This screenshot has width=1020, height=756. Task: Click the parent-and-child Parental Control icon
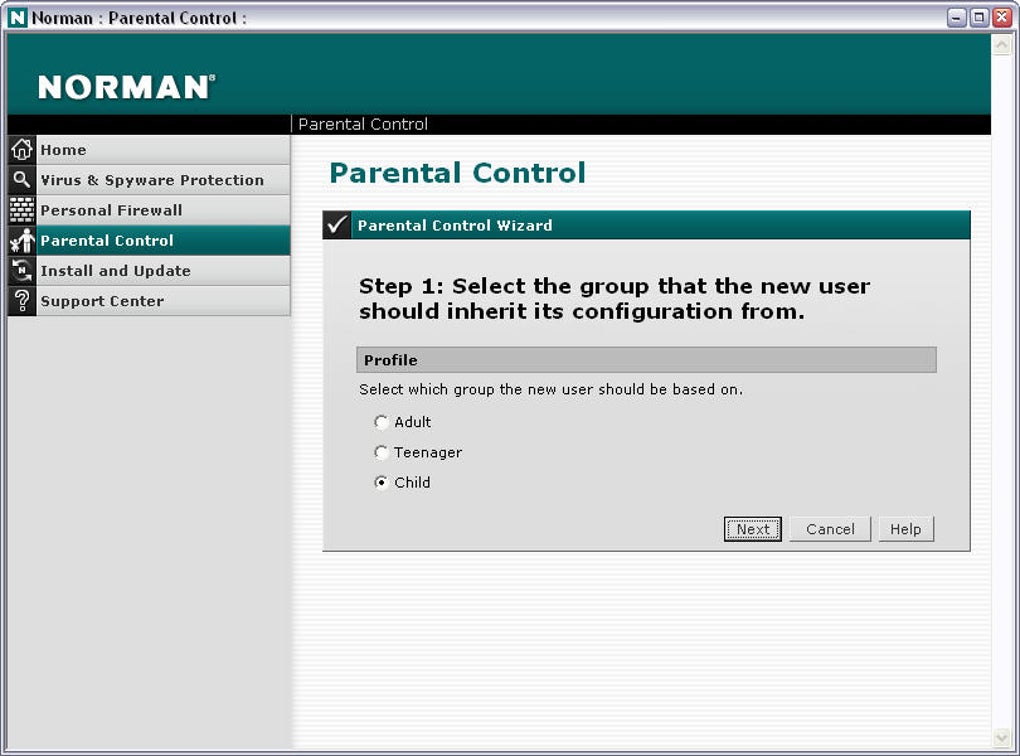click(x=21, y=240)
